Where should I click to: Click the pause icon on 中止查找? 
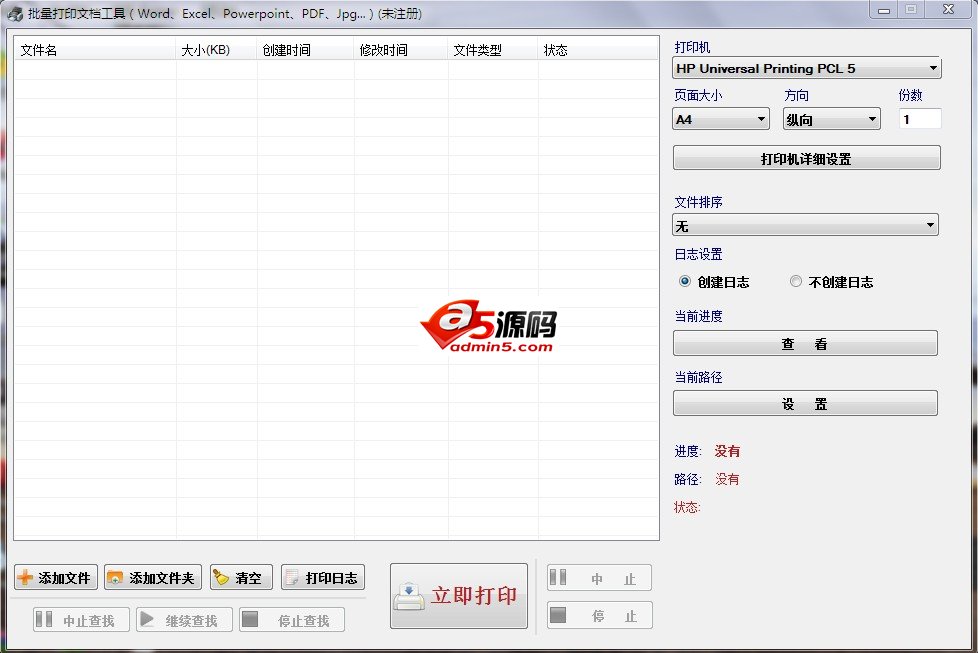point(44,619)
